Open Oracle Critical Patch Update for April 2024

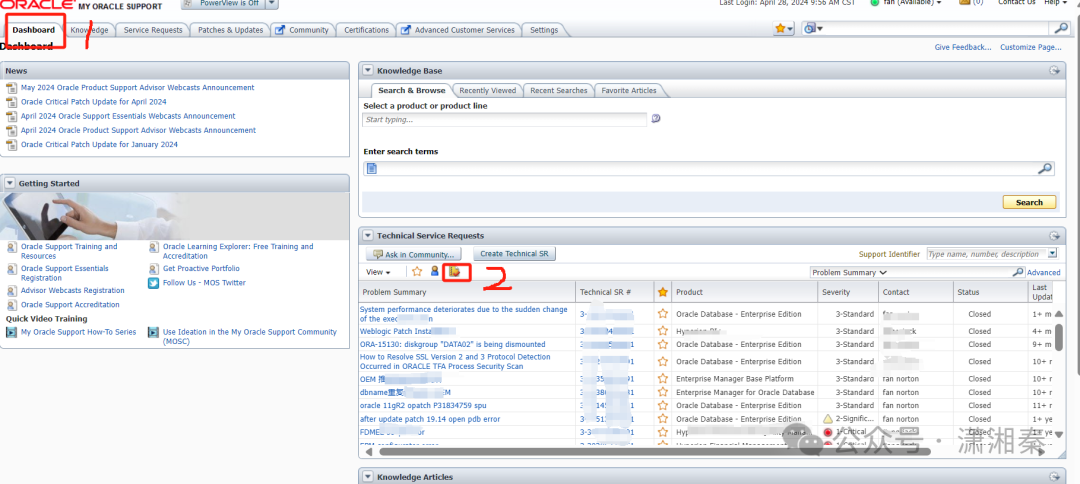pyautogui.click(x=94, y=102)
